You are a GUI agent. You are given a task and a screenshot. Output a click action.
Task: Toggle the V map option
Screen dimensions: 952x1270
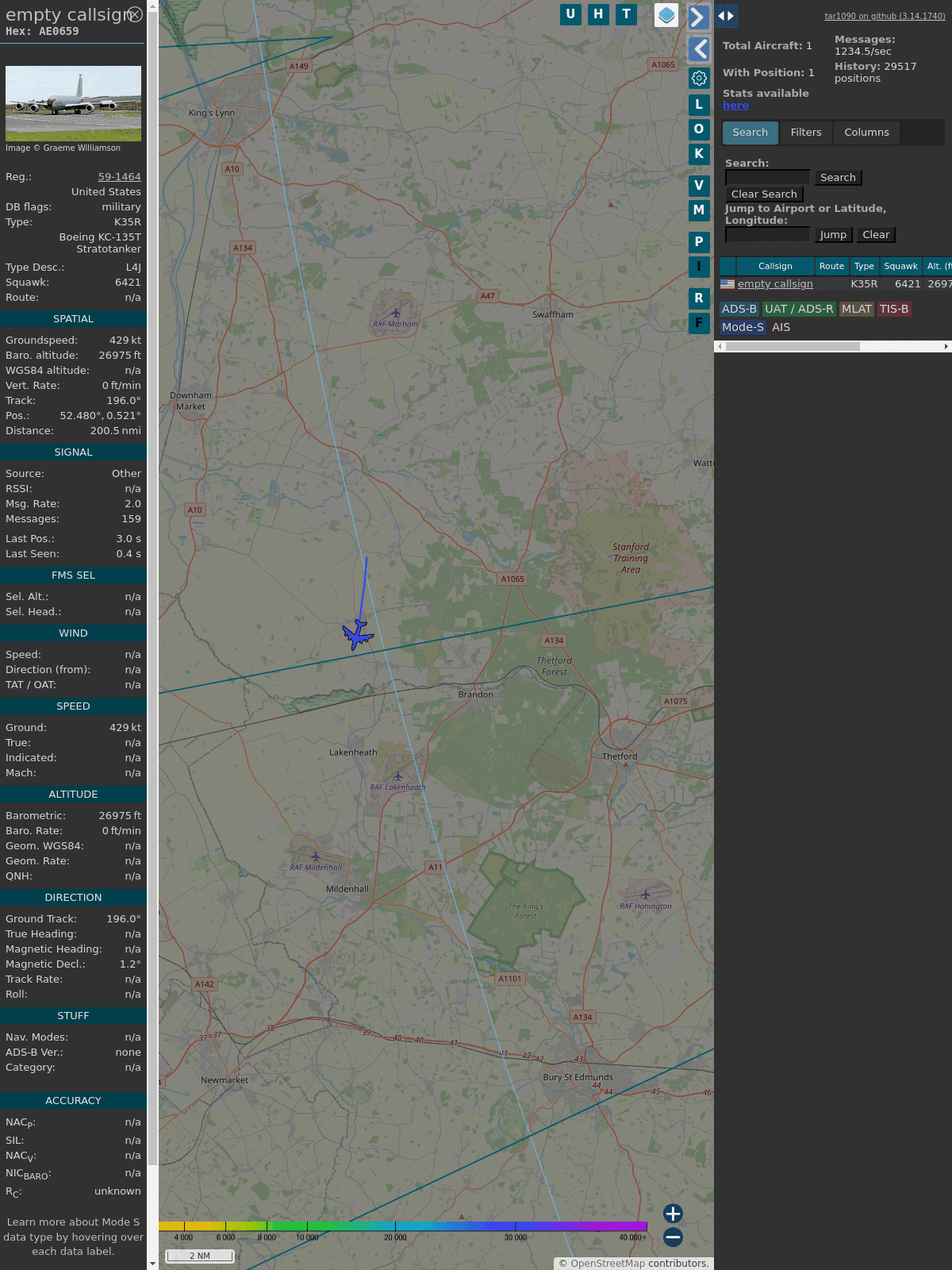tap(699, 186)
